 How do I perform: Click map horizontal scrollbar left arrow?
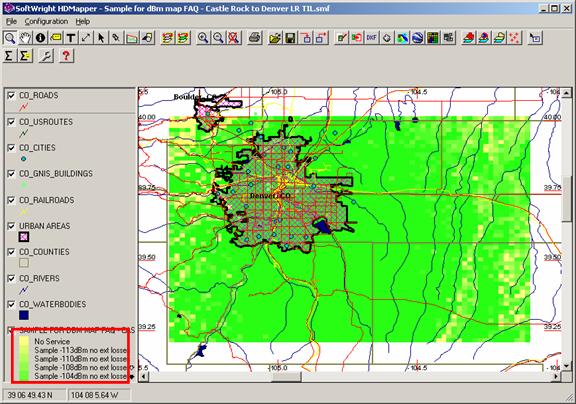143,377
